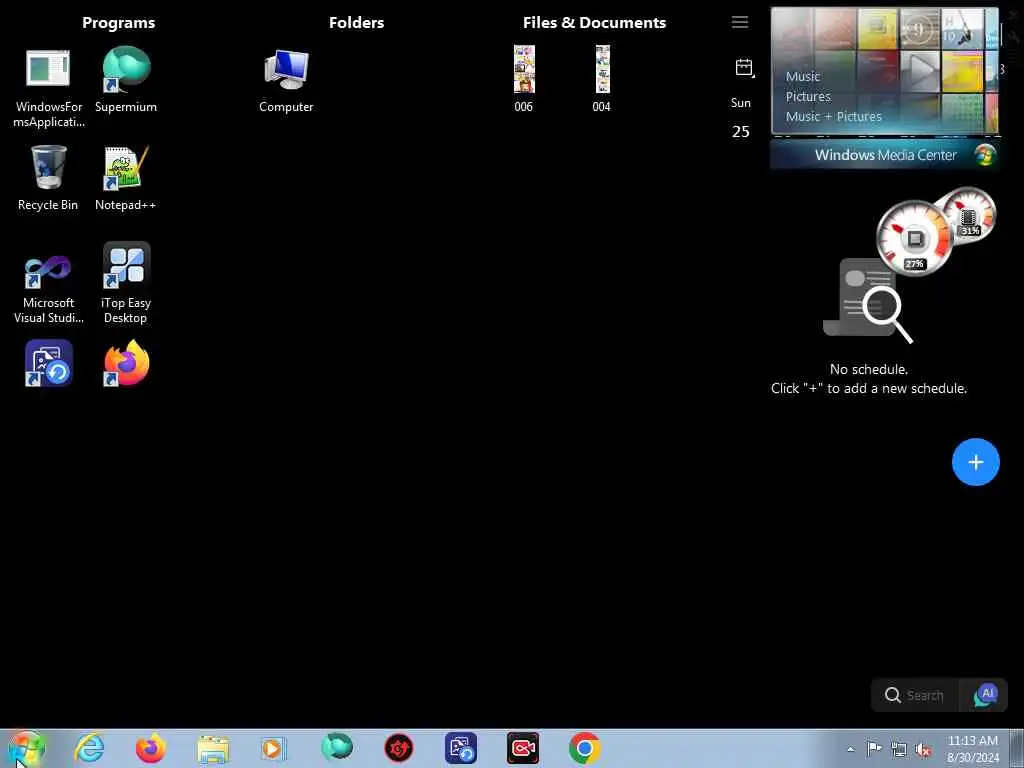Click the Programs group header

pos(118,23)
